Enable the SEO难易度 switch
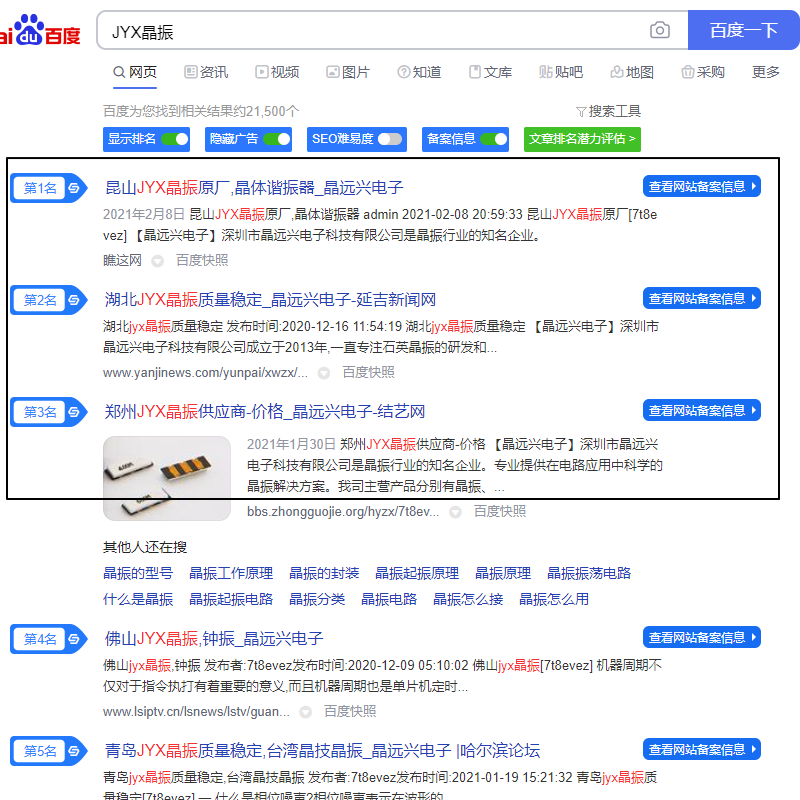 pos(390,139)
